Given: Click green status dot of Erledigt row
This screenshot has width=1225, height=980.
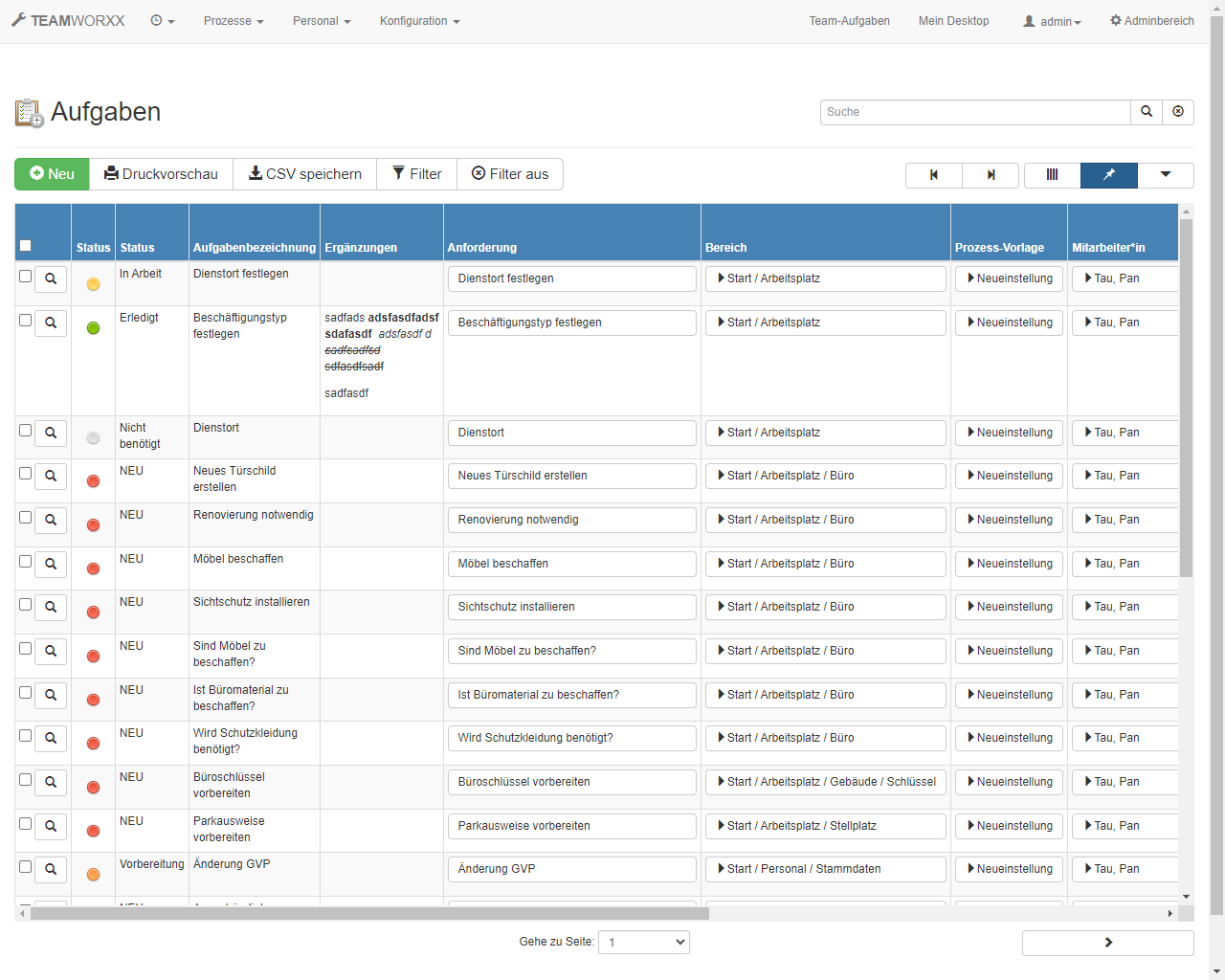Looking at the screenshot, I should (93, 328).
